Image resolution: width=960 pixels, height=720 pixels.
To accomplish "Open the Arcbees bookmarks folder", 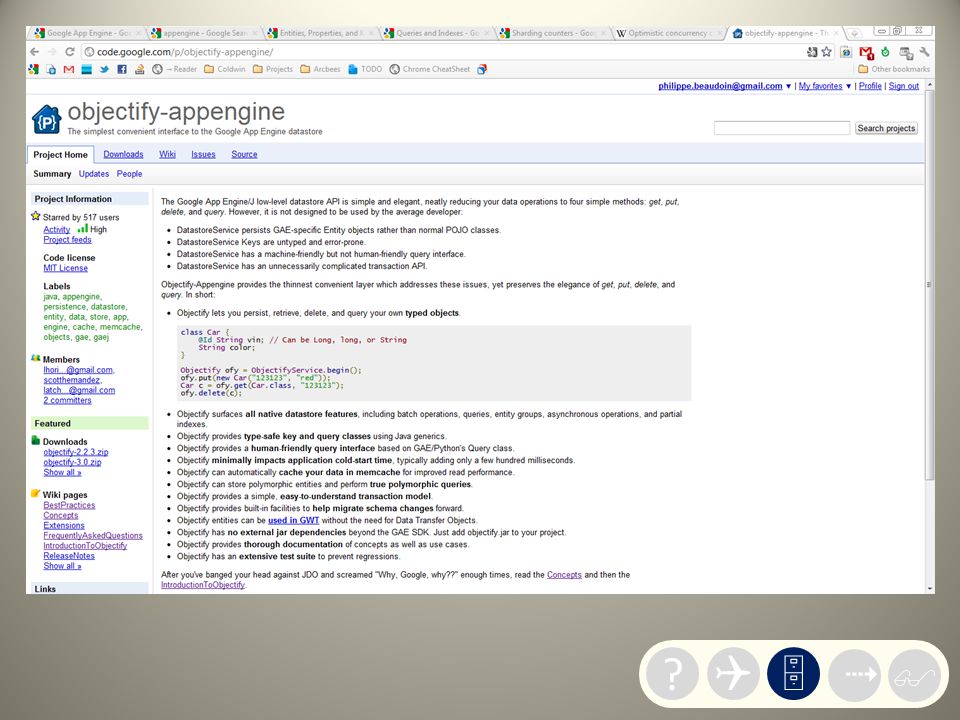I will point(320,69).
